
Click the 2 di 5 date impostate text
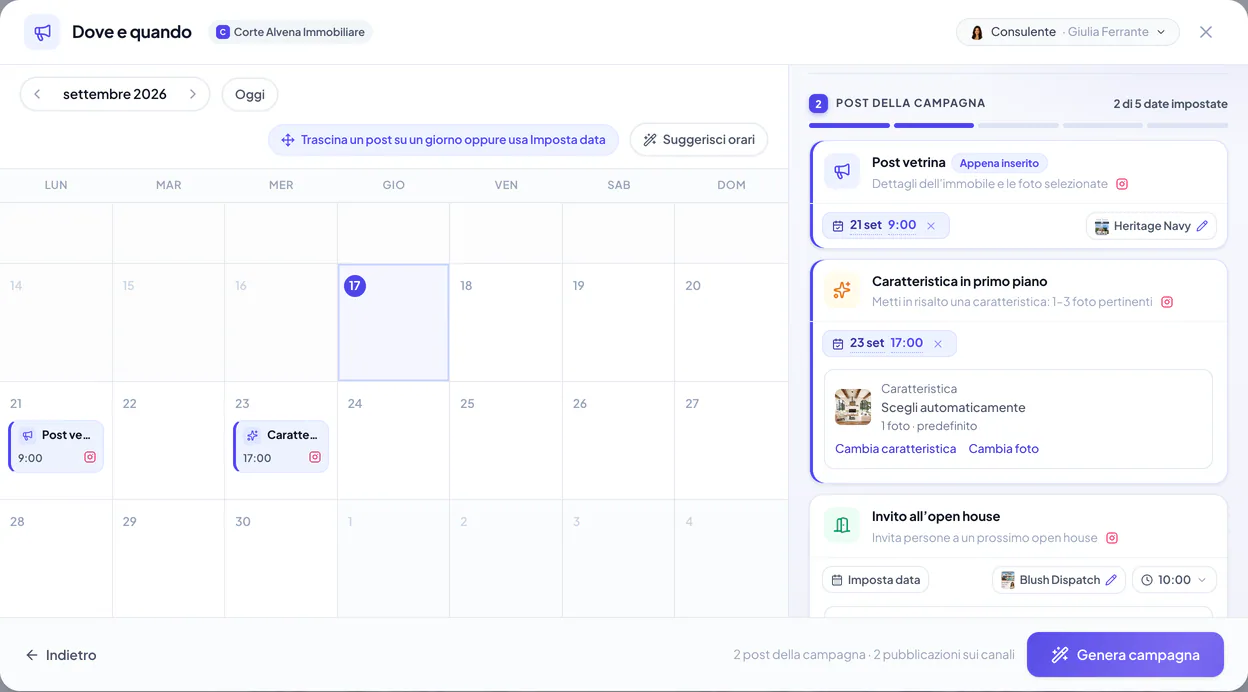pyautogui.click(x=1170, y=104)
